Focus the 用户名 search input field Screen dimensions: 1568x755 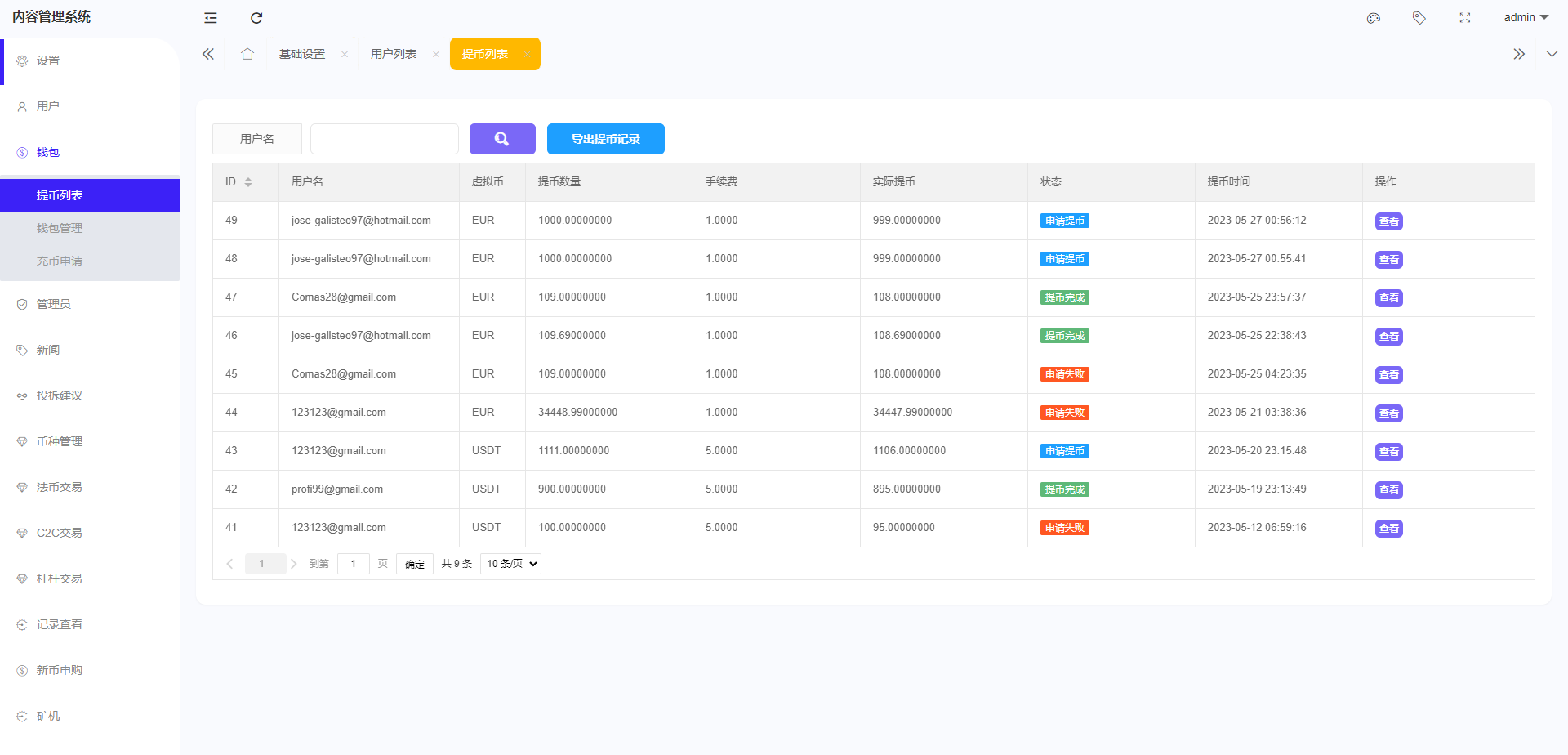[385, 139]
